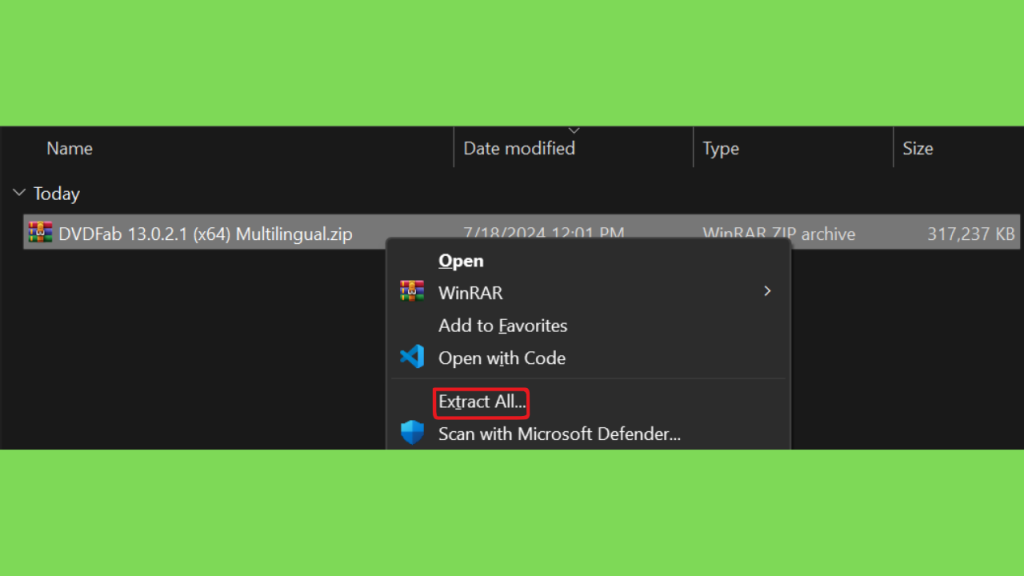Select Open with Code
Viewport: 1024px width, 576px height.
[502, 358]
